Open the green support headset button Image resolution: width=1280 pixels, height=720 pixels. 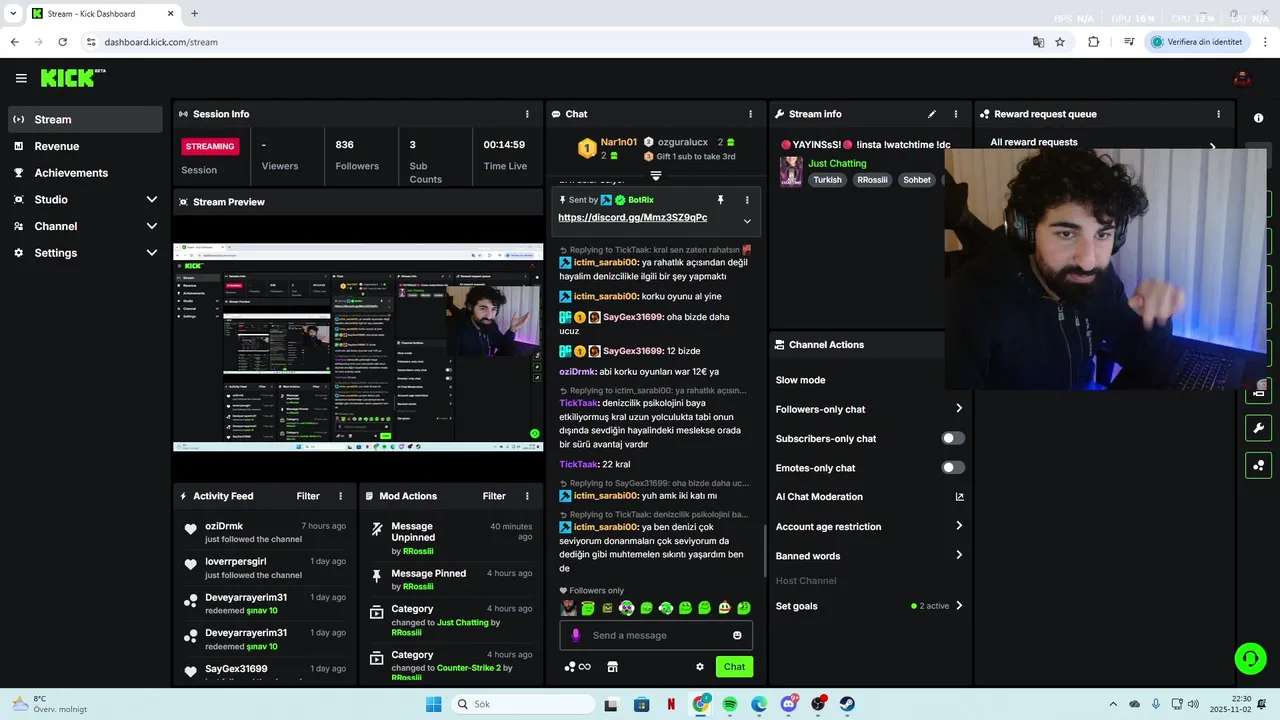pos(1250,658)
